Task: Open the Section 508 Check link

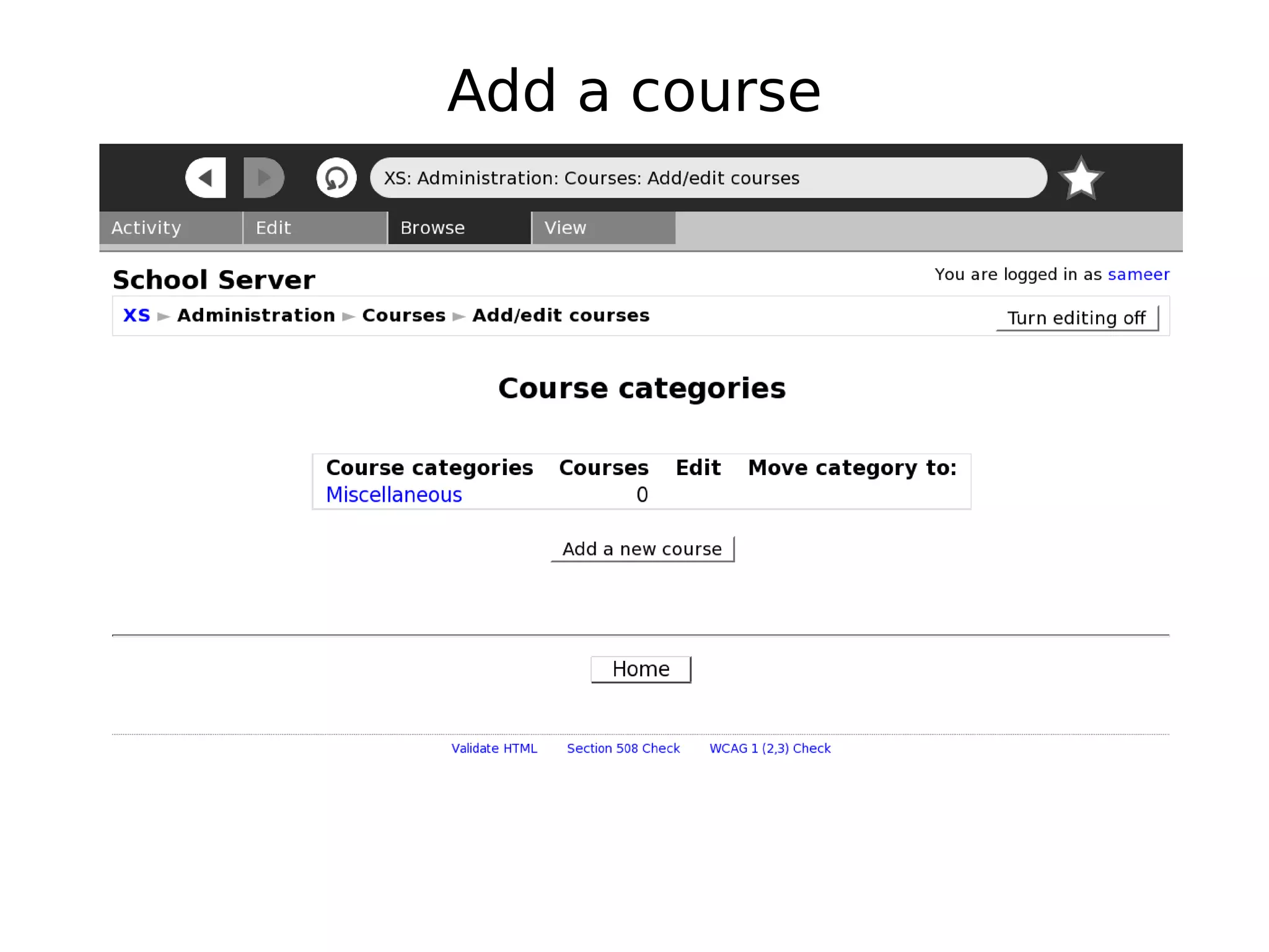Action: tap(623, 748)
